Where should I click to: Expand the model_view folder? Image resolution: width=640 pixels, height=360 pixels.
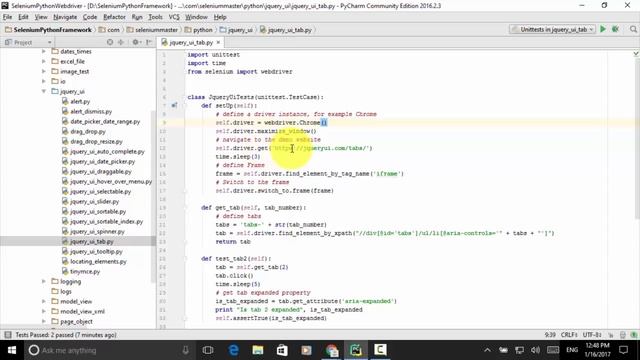point(44,301)
